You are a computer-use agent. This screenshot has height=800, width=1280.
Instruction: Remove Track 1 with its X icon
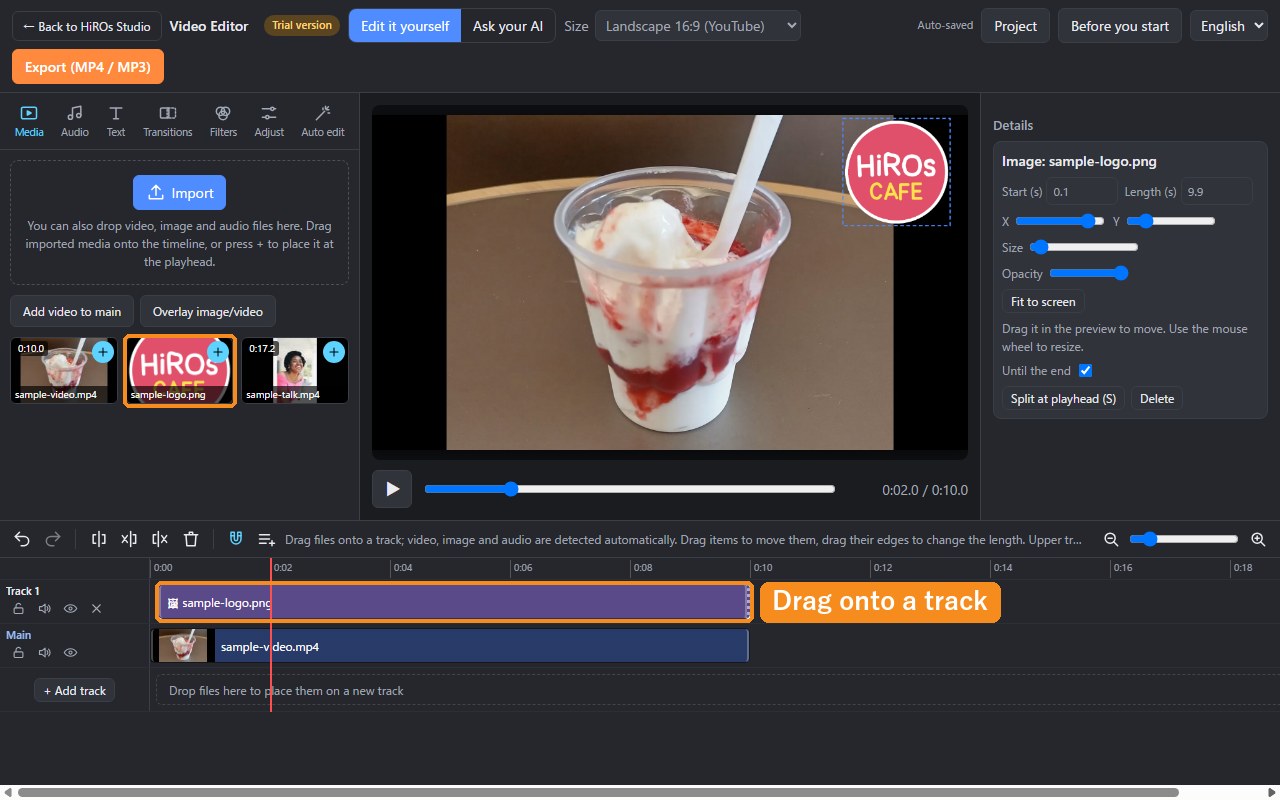[x=96, y=608]
